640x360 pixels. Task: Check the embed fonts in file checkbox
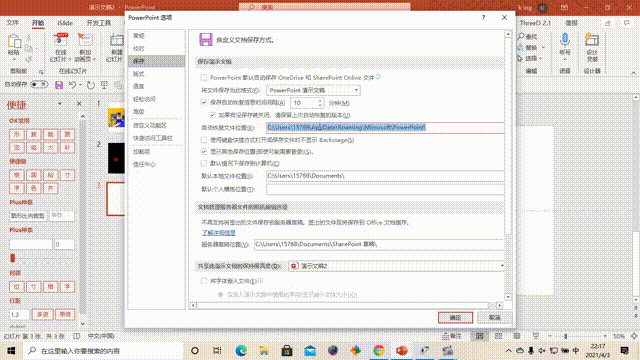coord(204,281)
